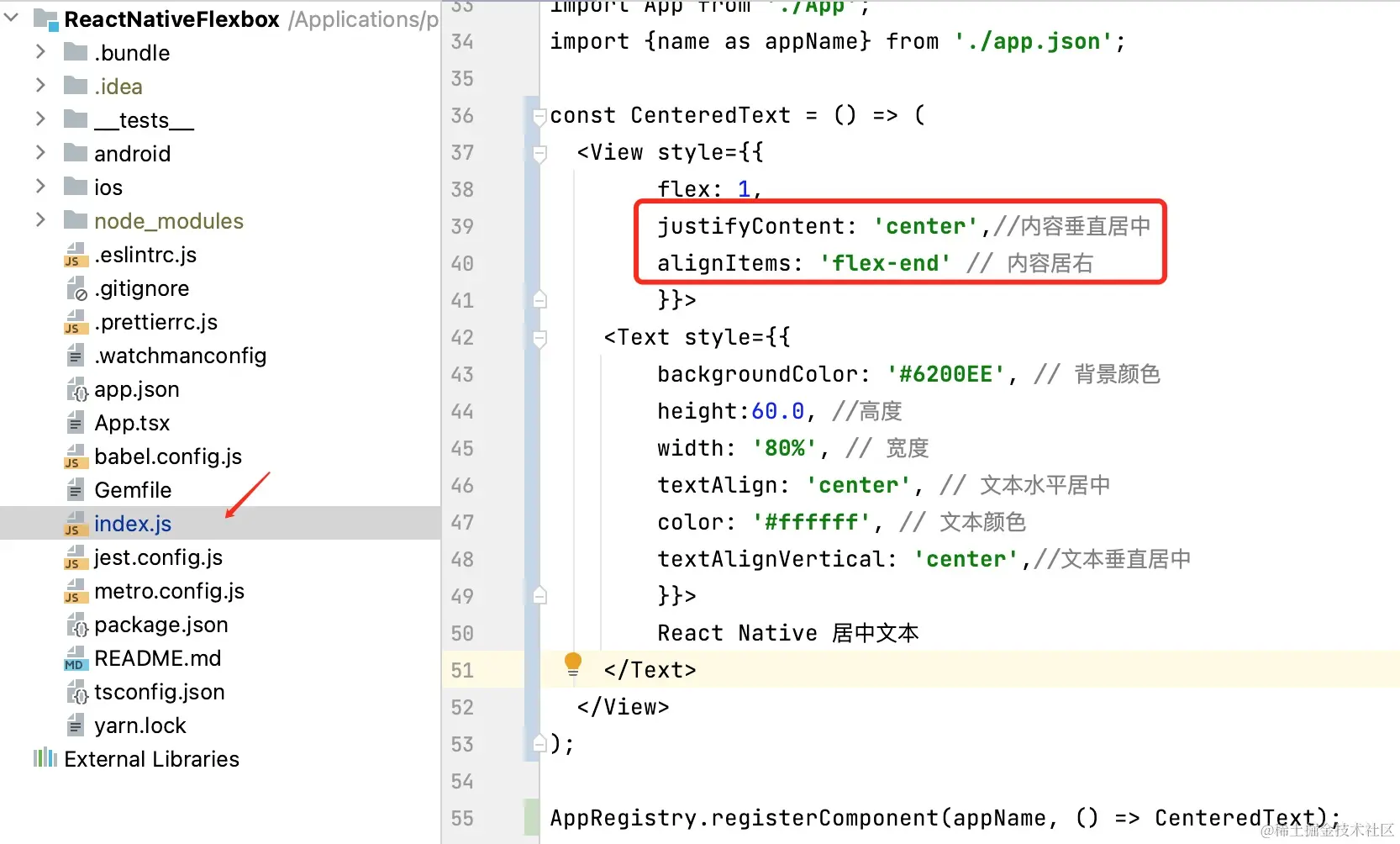Click the .eslintrc.js file icon

pos(76,255)
